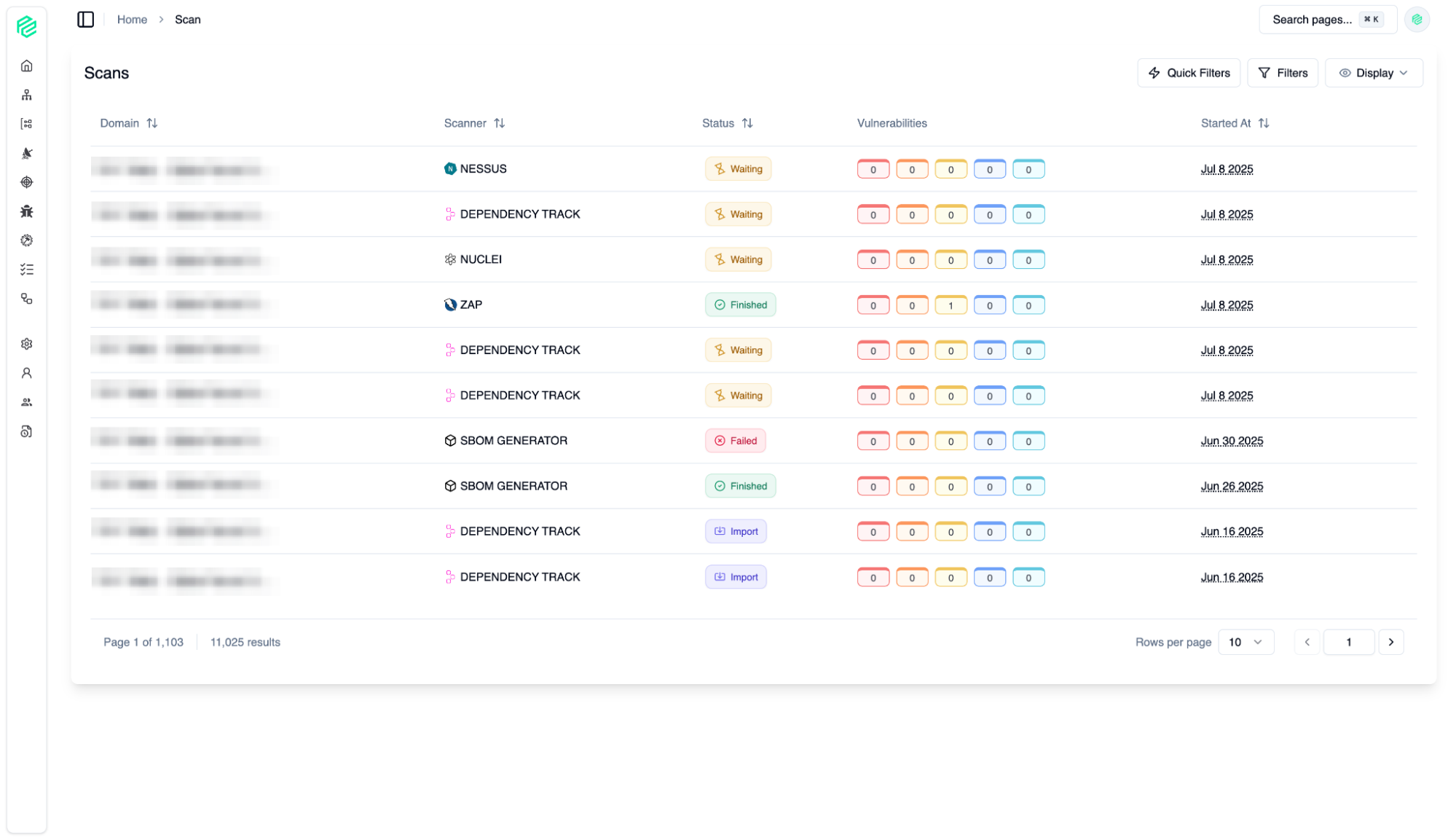Open the Home icon in sidebar

tap(27, 66)
